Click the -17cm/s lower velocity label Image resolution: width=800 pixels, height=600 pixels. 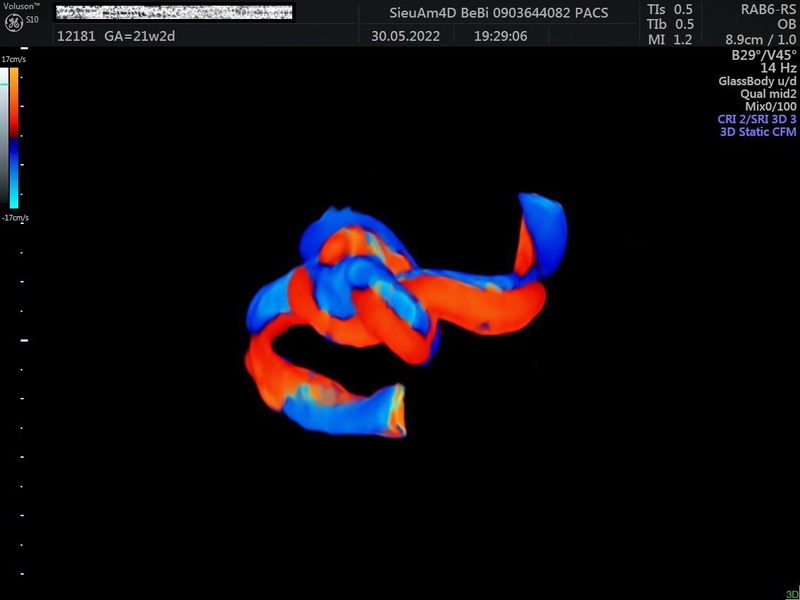pos(15,217)
